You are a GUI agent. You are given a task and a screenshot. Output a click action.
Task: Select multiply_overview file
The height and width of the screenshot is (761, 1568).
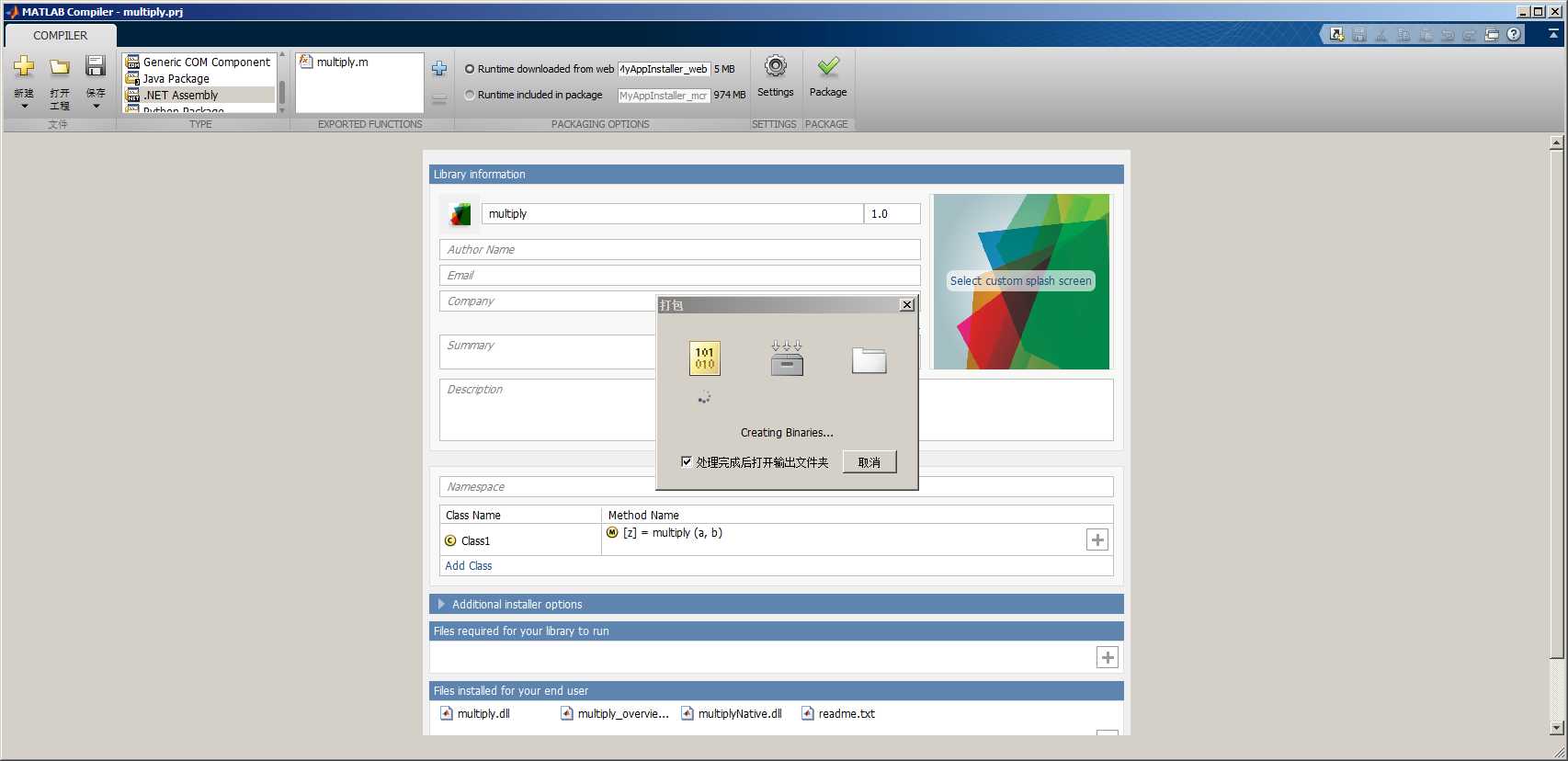pyautogui.click(x=615, y=713)
